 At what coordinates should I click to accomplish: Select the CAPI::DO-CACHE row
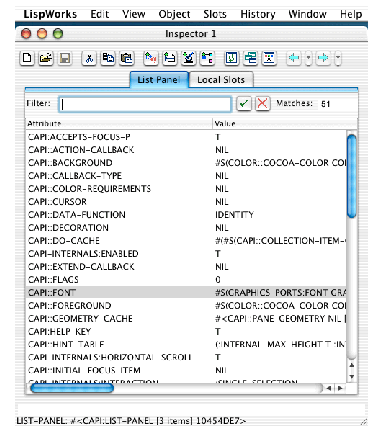tap(186, 241)
